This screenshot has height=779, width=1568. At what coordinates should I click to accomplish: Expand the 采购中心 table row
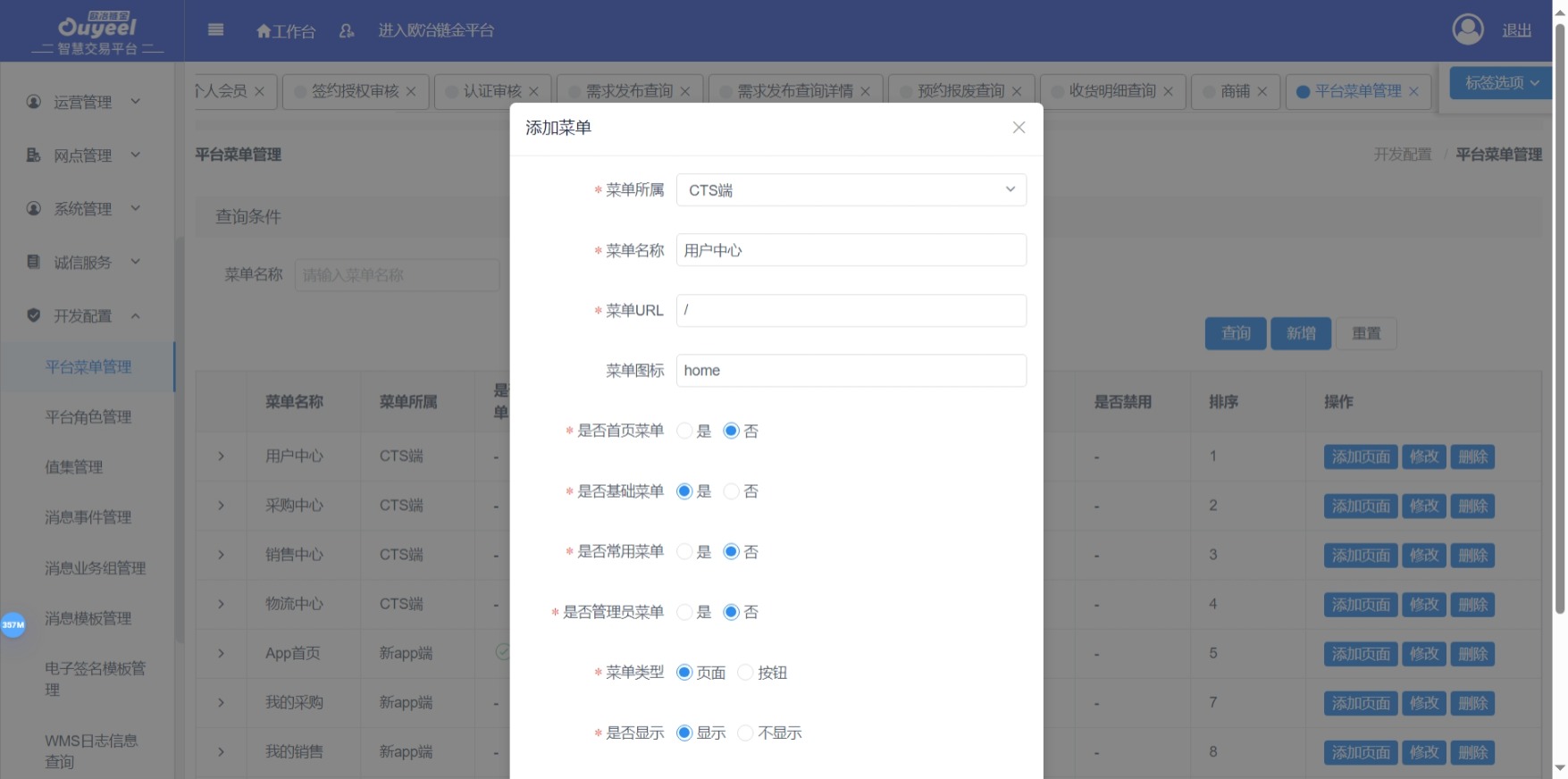(221, 506)
